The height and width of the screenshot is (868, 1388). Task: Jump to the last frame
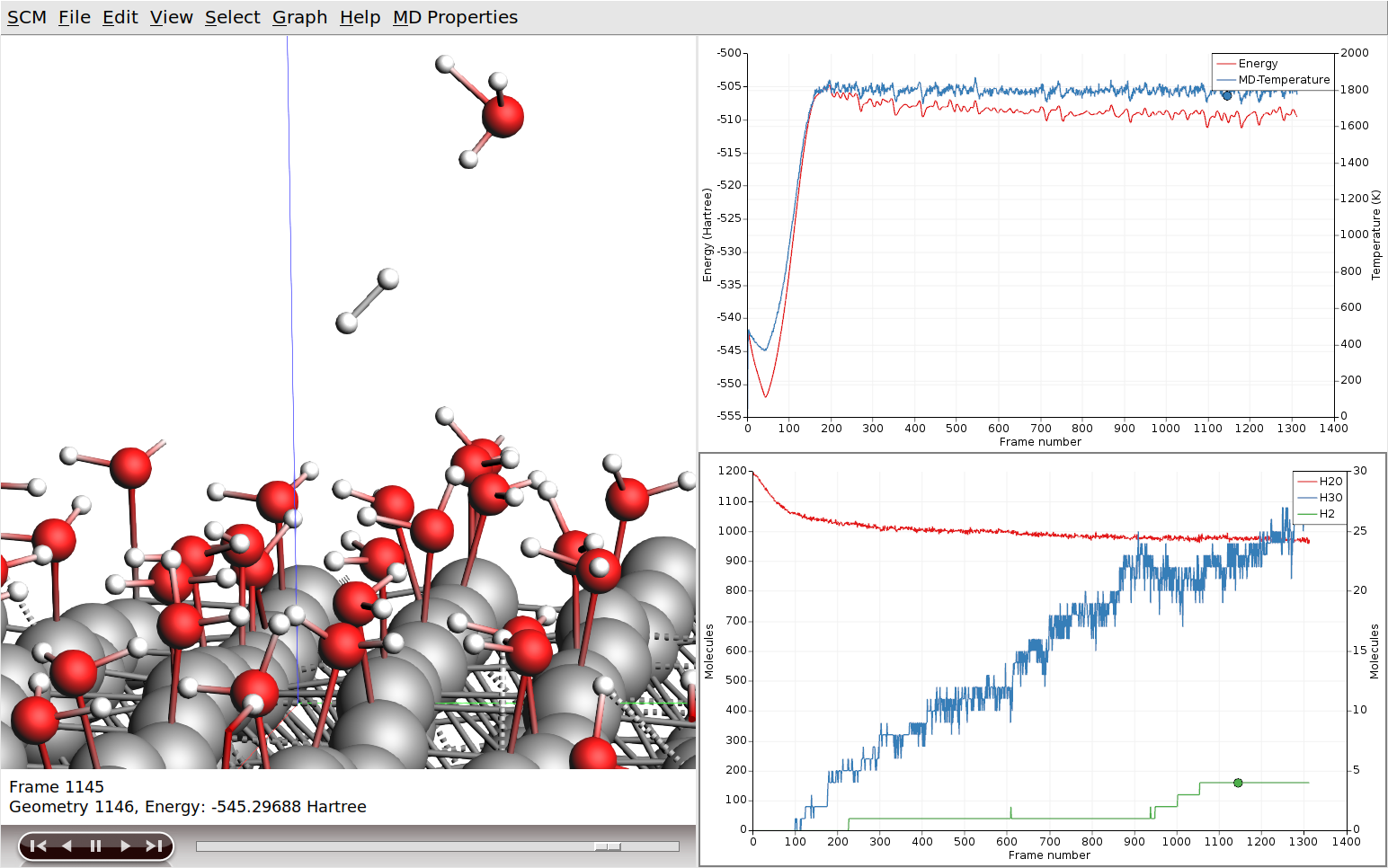[x=154, y=846]
